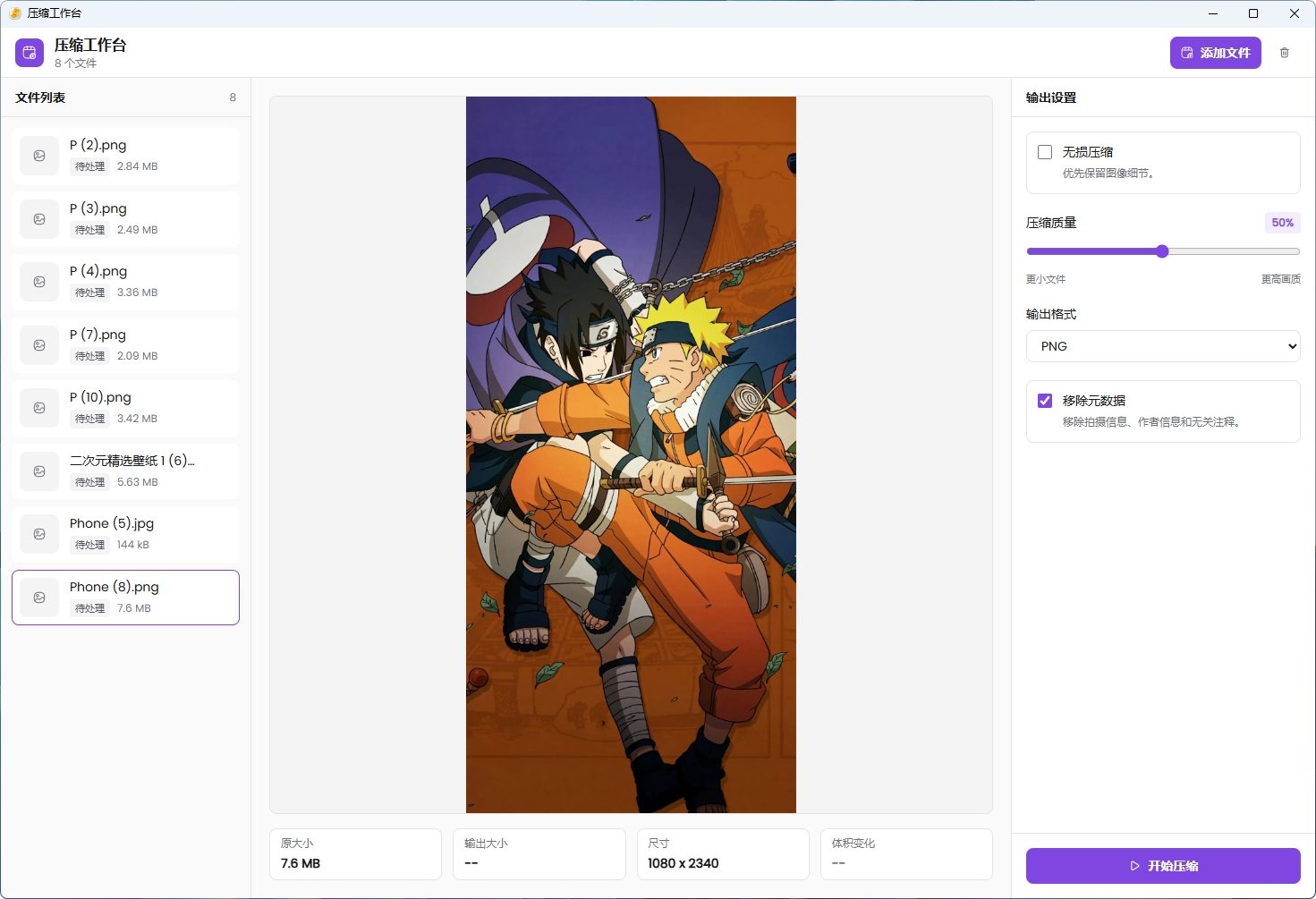Click the 待处理 status tag of P (2).png
This screenshot has width=1316, height=899.
(89, 166)
